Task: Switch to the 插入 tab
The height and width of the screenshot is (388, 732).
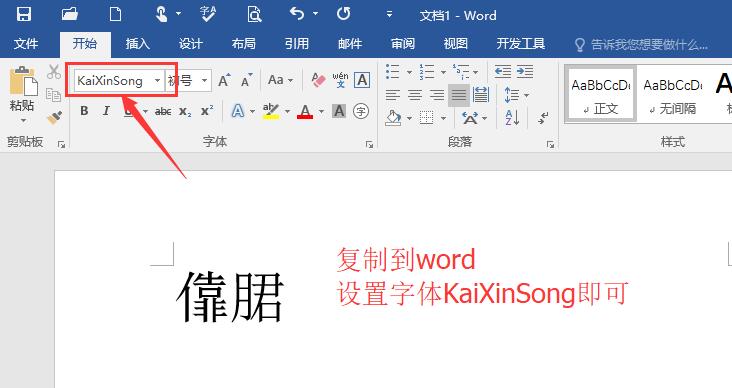Action: (137, 44)
